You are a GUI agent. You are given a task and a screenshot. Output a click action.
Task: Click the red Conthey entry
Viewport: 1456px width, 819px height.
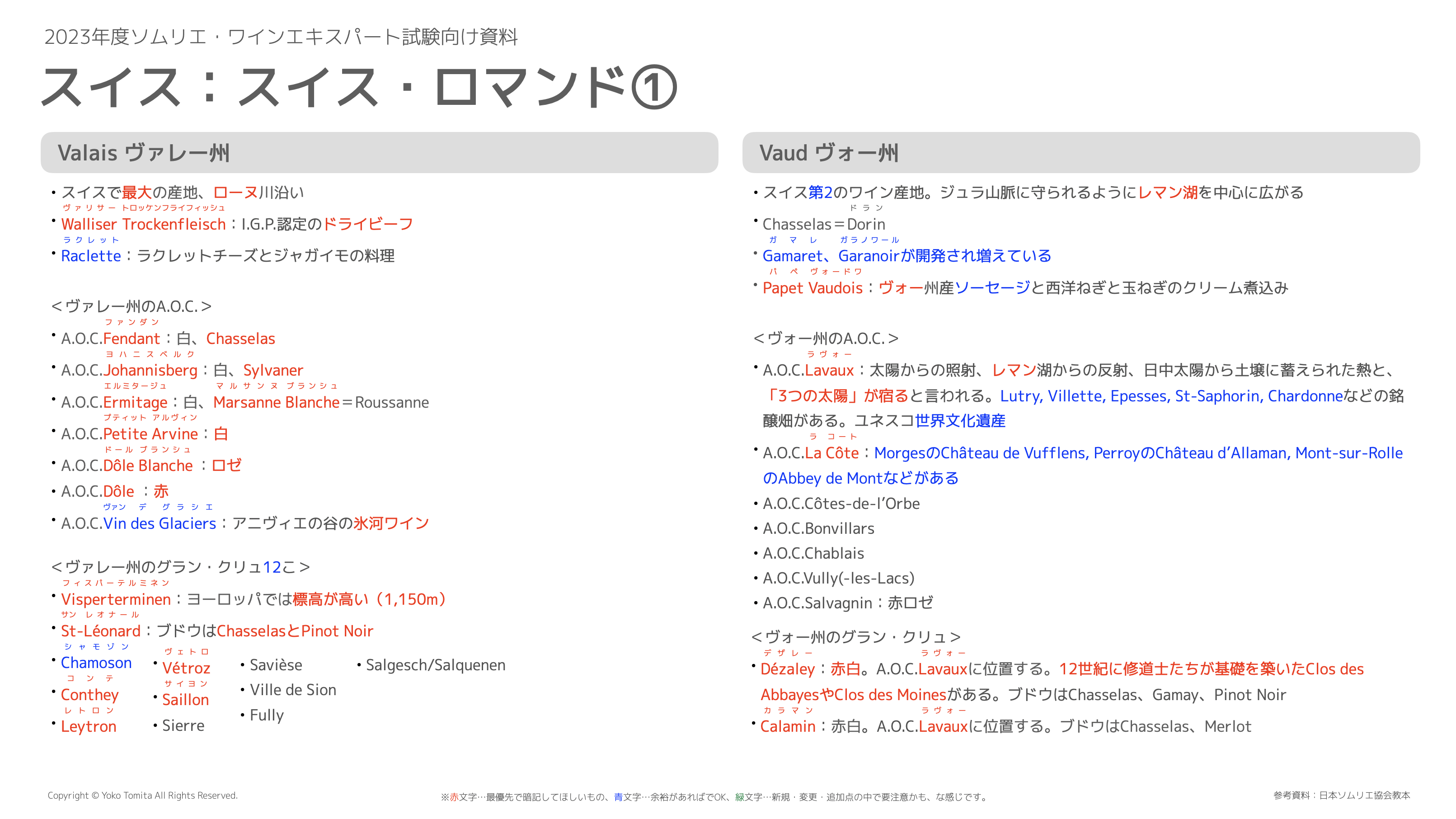pyautogui.click(x=89, y=695)
